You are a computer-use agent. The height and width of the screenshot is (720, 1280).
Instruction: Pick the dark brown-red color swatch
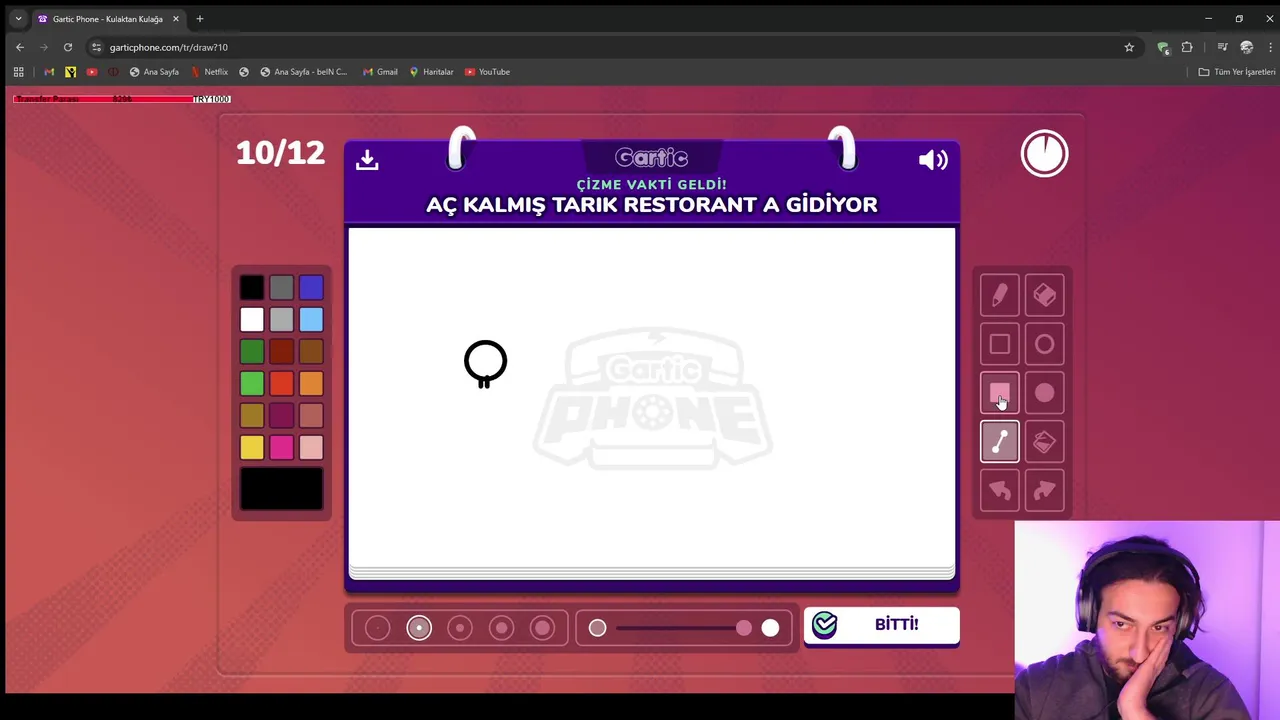(x=281, y=352)
